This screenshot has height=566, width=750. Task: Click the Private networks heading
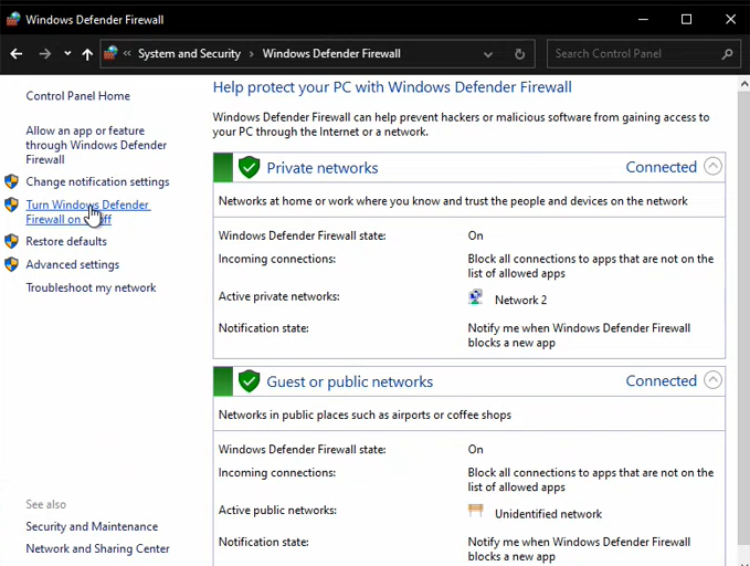click(322, 168)
